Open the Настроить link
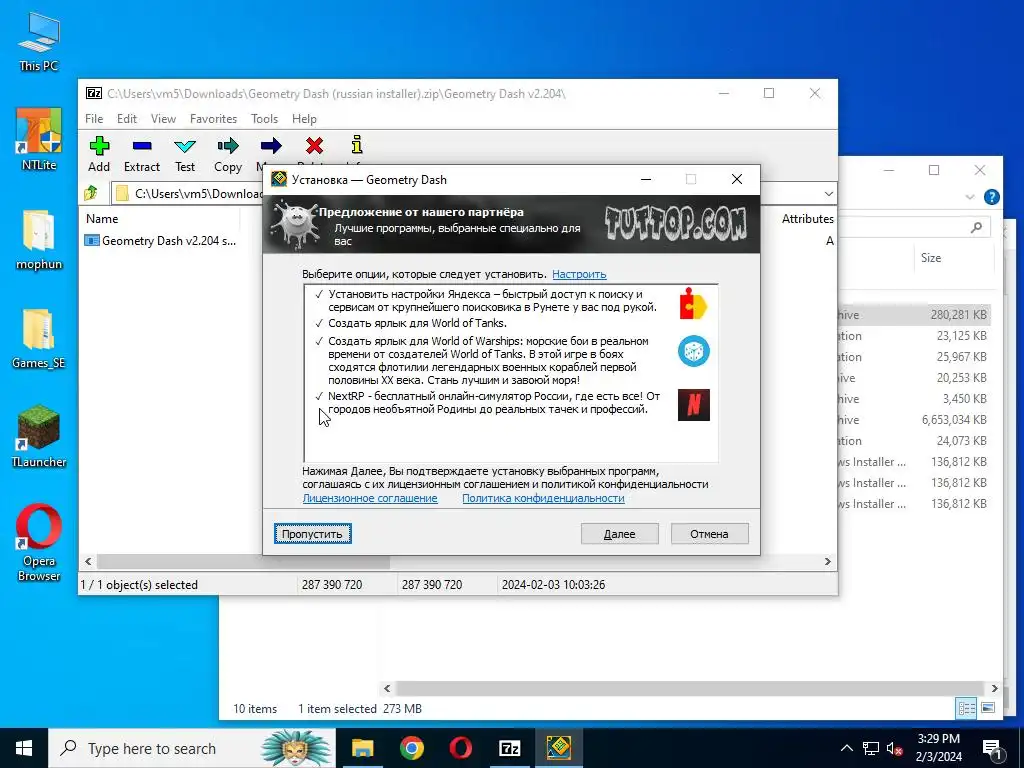 (x=579, y=274)
